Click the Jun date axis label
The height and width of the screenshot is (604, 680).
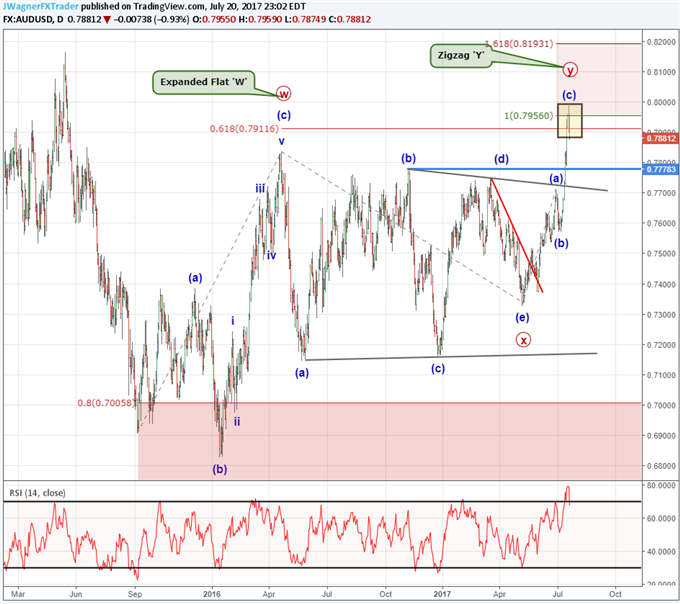click(76, 594)
